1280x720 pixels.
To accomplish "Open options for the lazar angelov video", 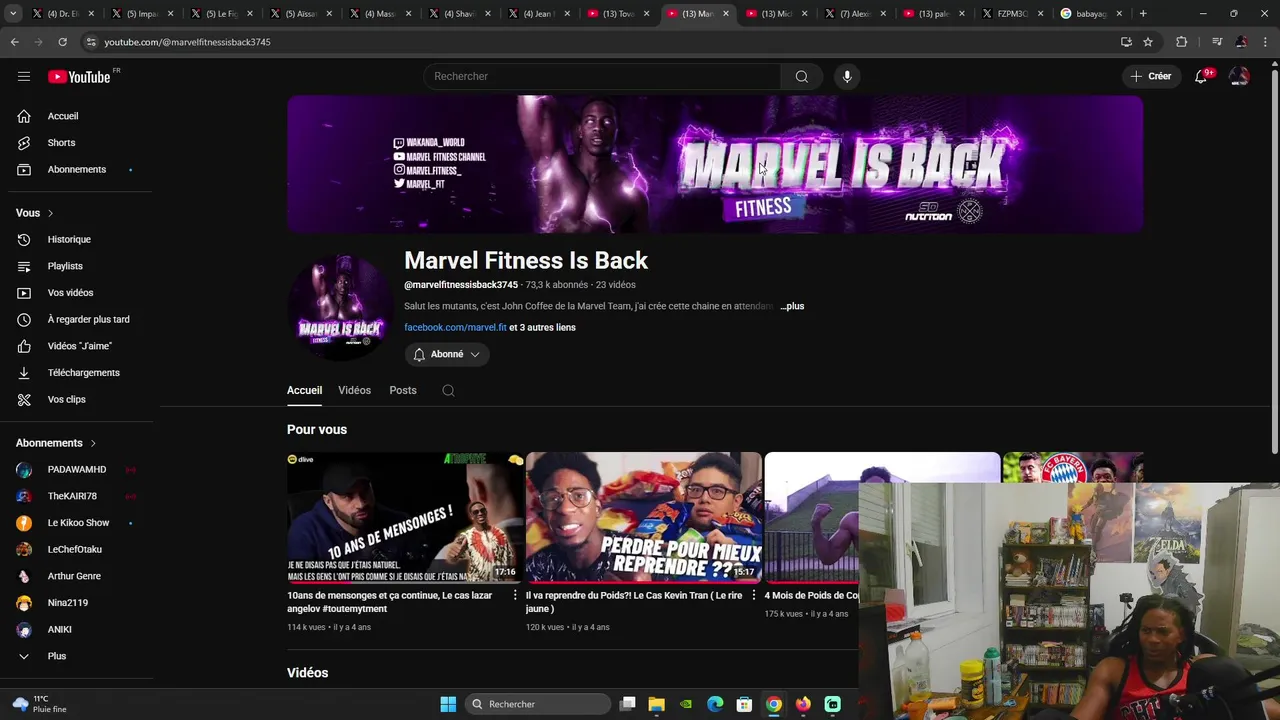I will click(x=515, y=595).
